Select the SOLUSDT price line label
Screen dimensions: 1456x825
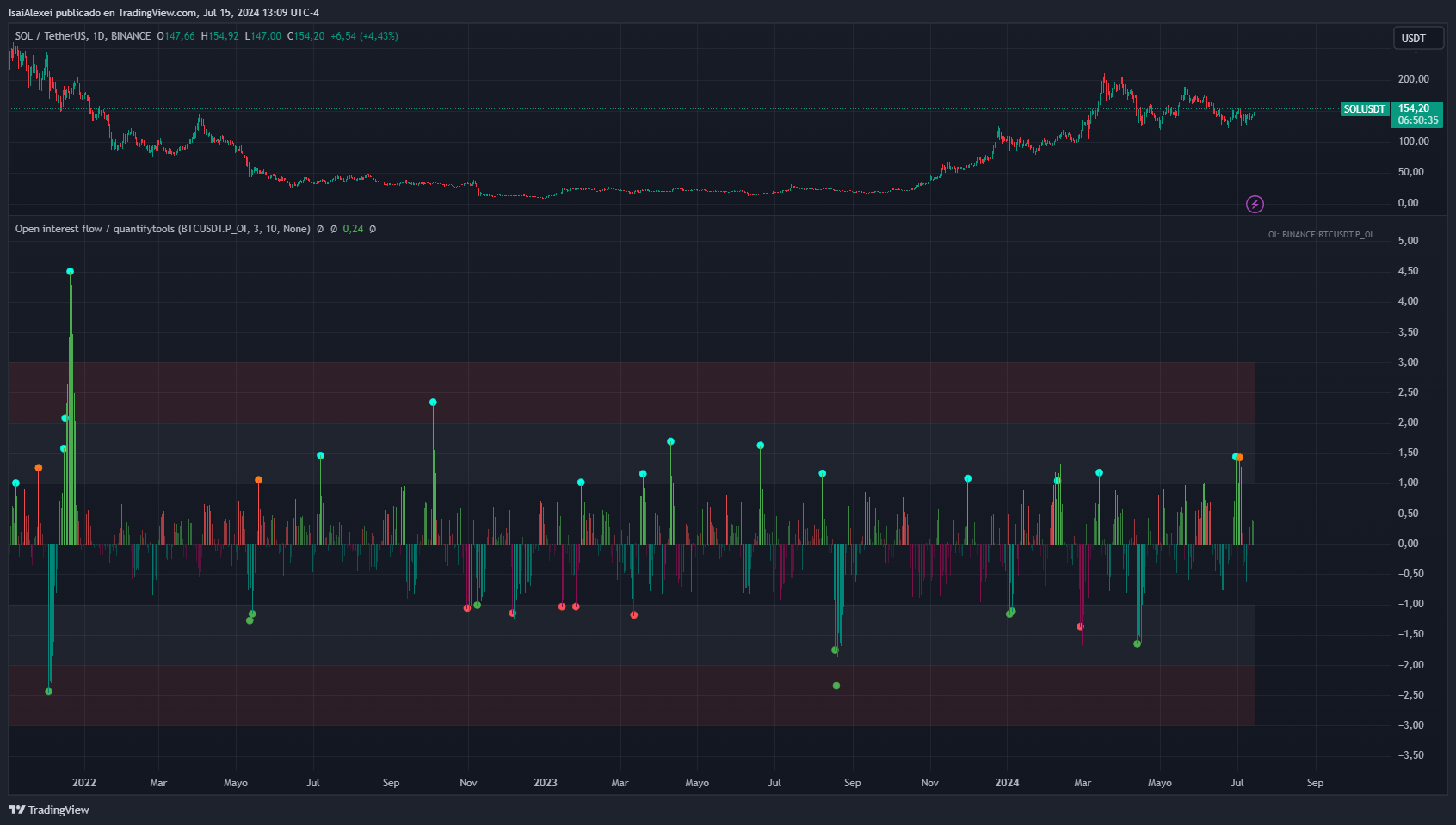(x=1365, y=109)
